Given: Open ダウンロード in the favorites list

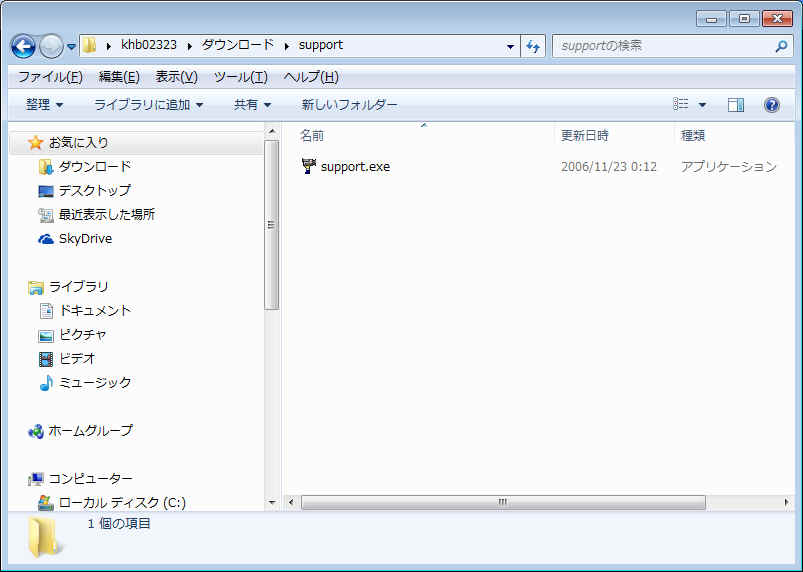Looking at the screenshot, I should (x=95, y=166).
